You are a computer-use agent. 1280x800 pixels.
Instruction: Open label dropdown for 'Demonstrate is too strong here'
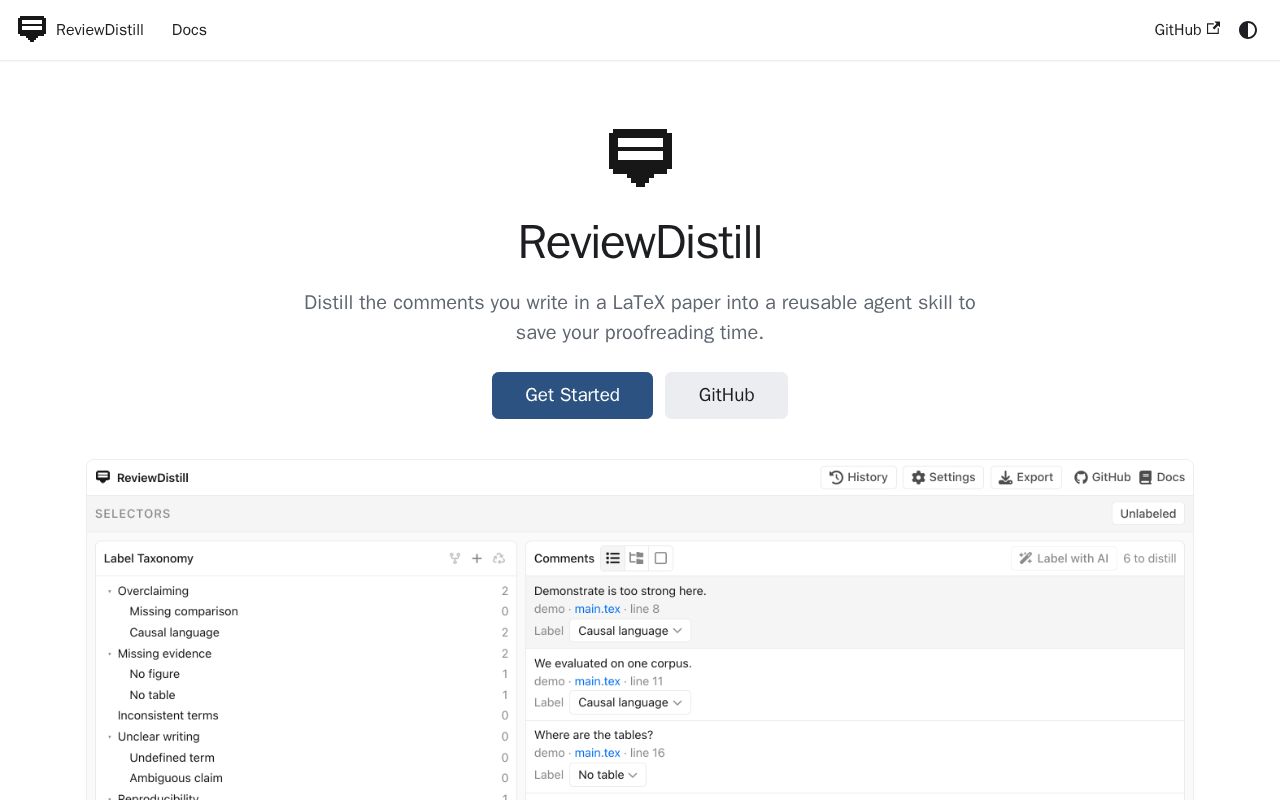pyautogui.click(x=630, y=631)
